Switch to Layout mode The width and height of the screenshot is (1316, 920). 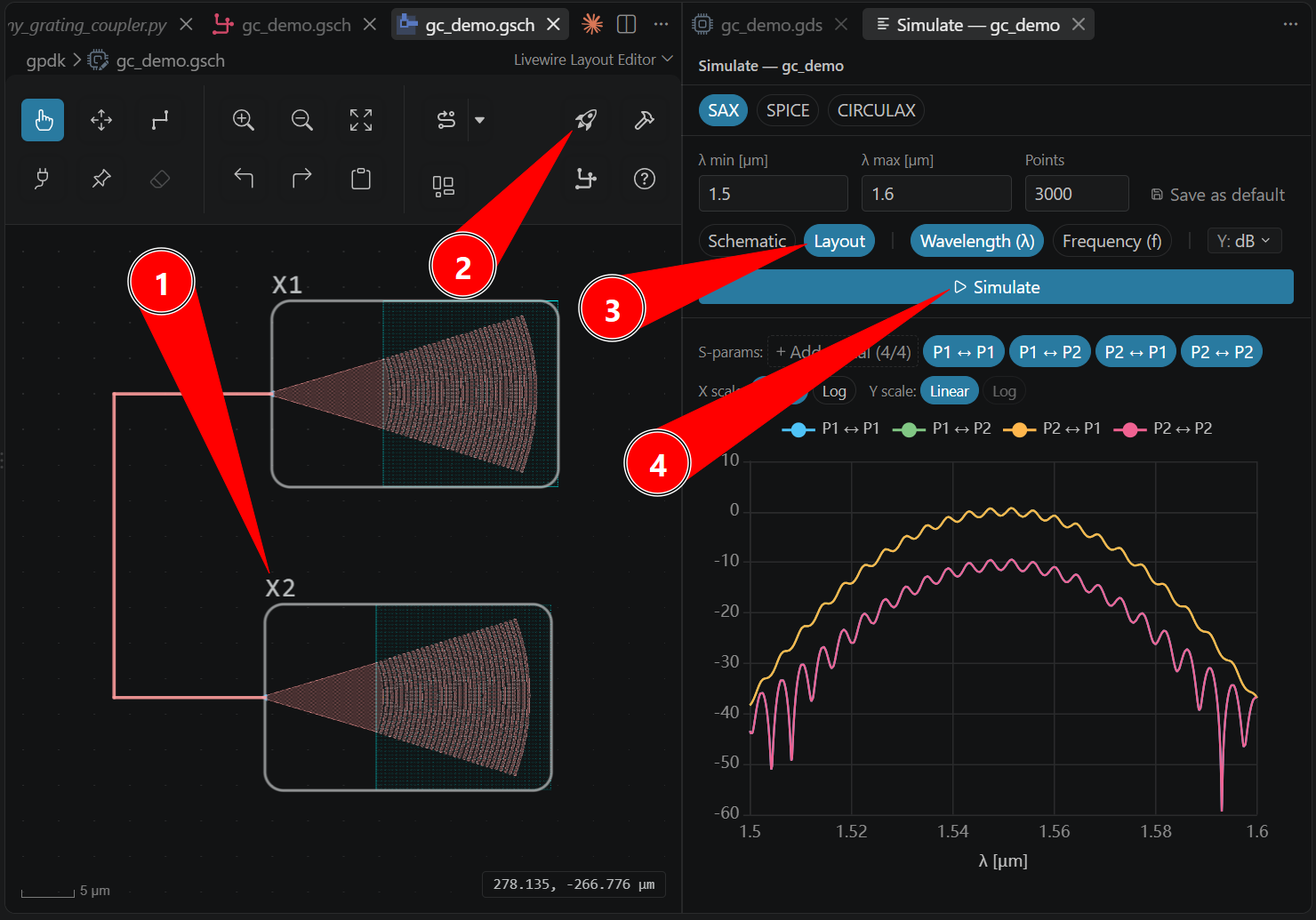click(x=839, y=241)
